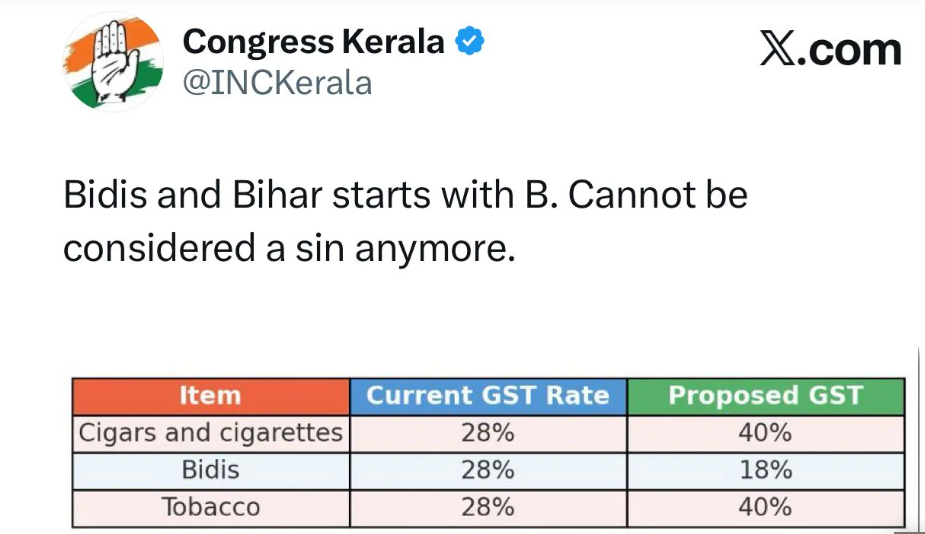
Task: Click the orange Item column header
Action: pos(210,396)
